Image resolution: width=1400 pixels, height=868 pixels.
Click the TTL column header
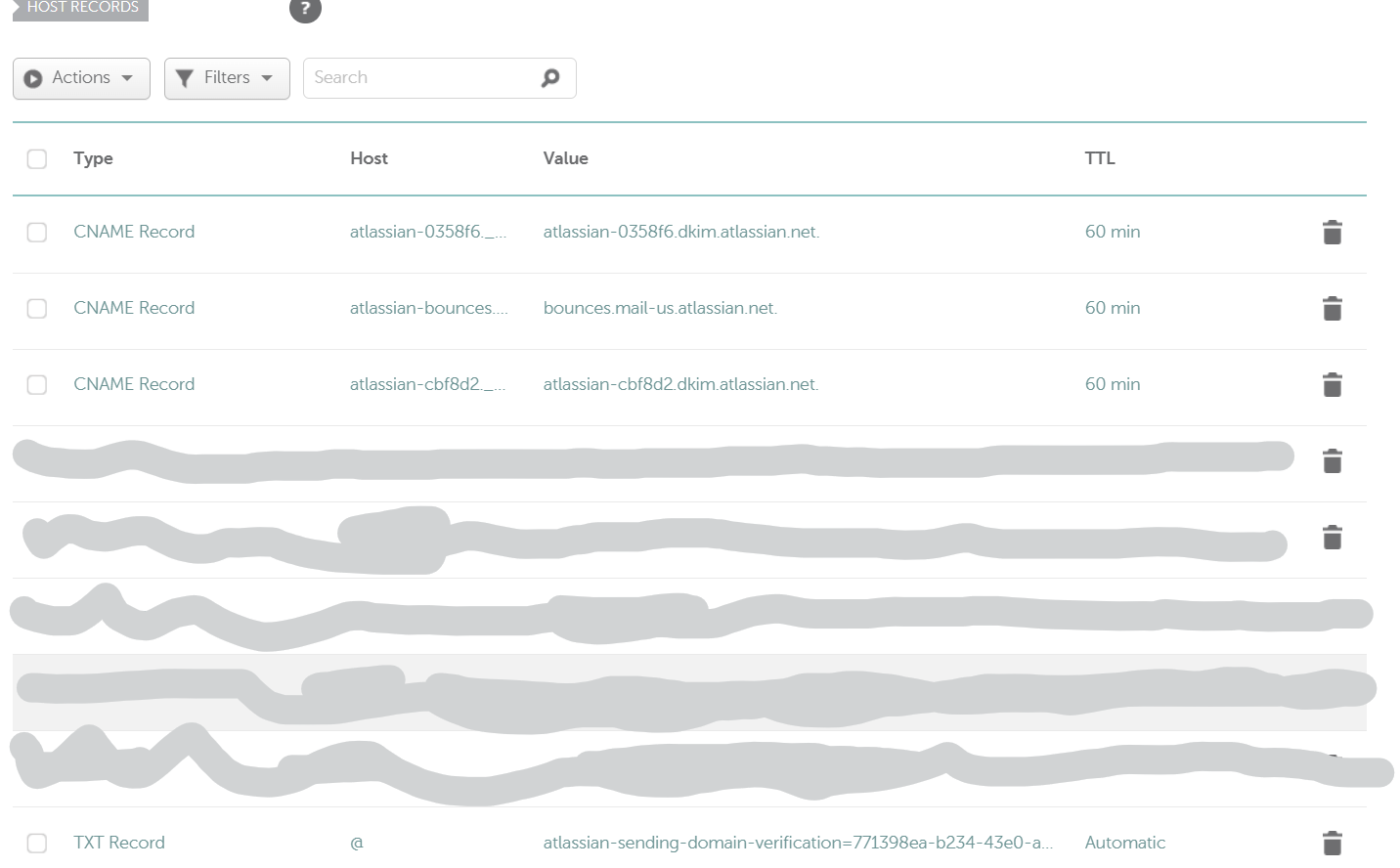[x=1100, y=158]
